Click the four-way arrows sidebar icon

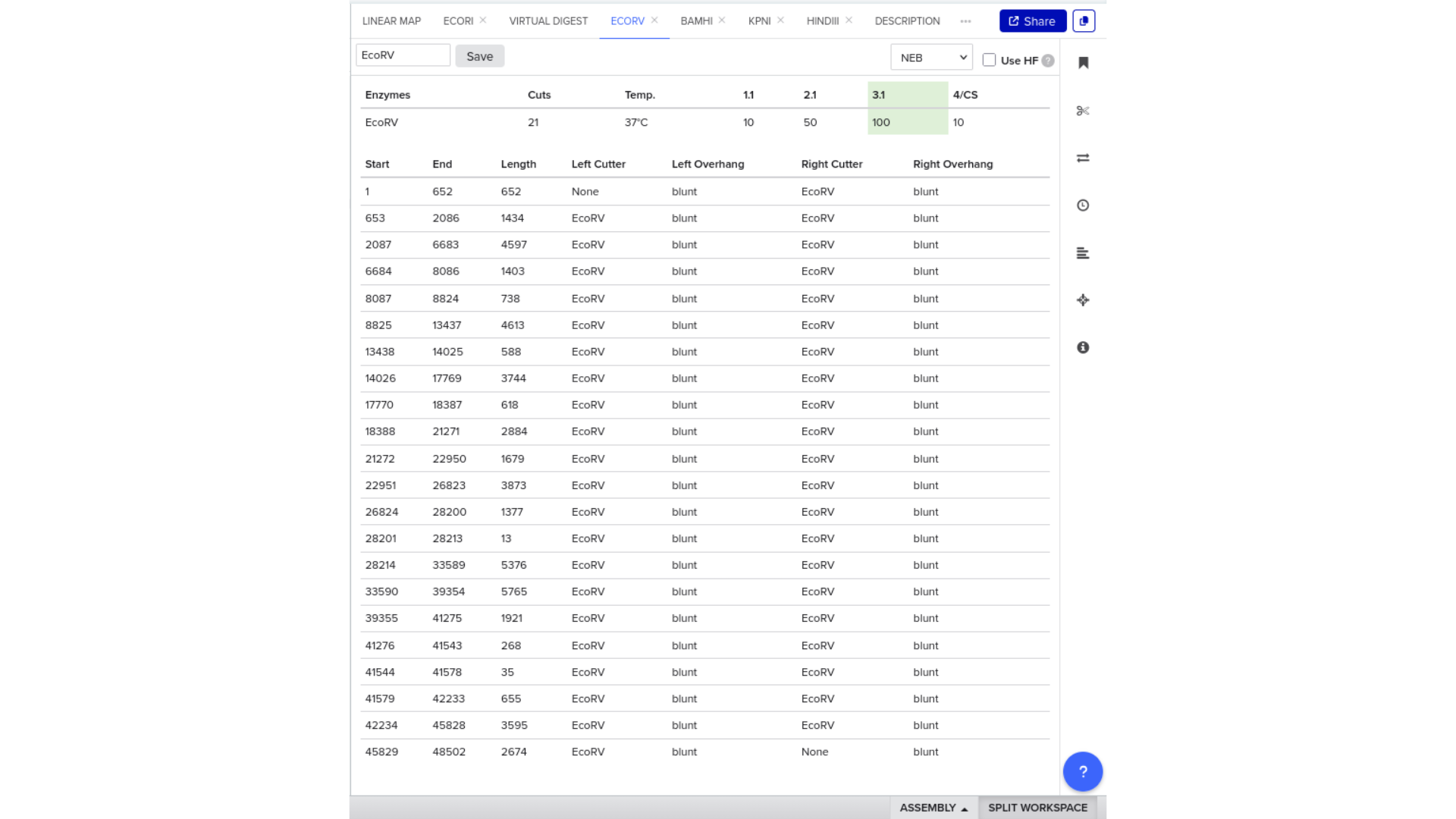(1083, 300)
